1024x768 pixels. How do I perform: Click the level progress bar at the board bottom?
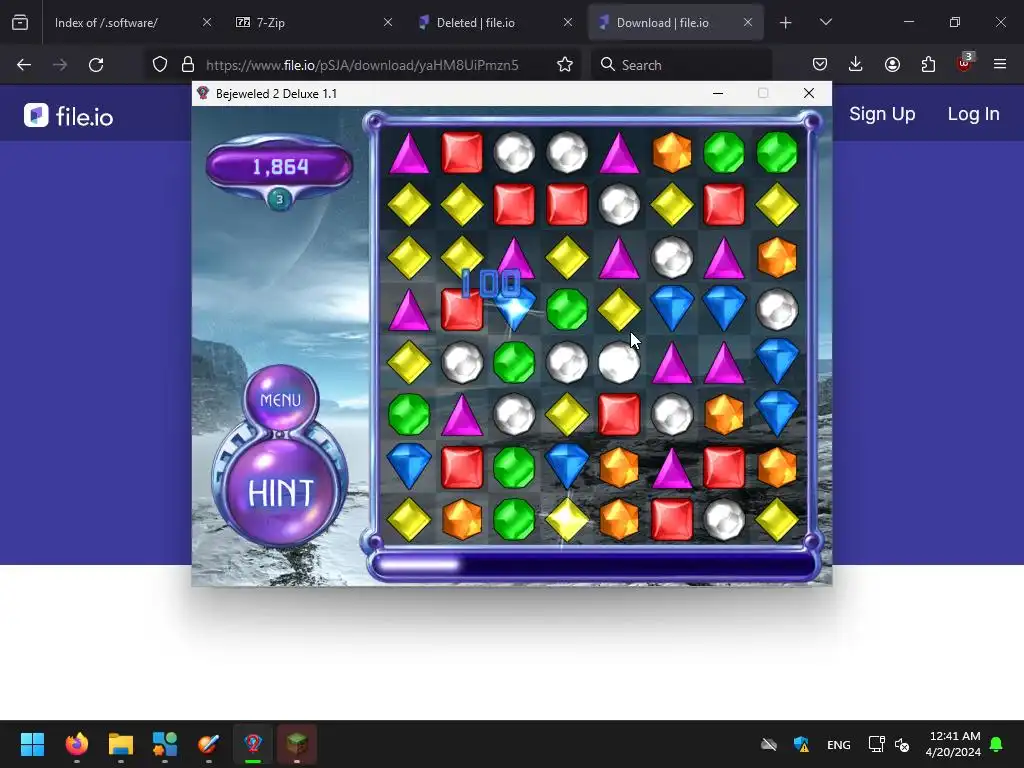[594, 564]
